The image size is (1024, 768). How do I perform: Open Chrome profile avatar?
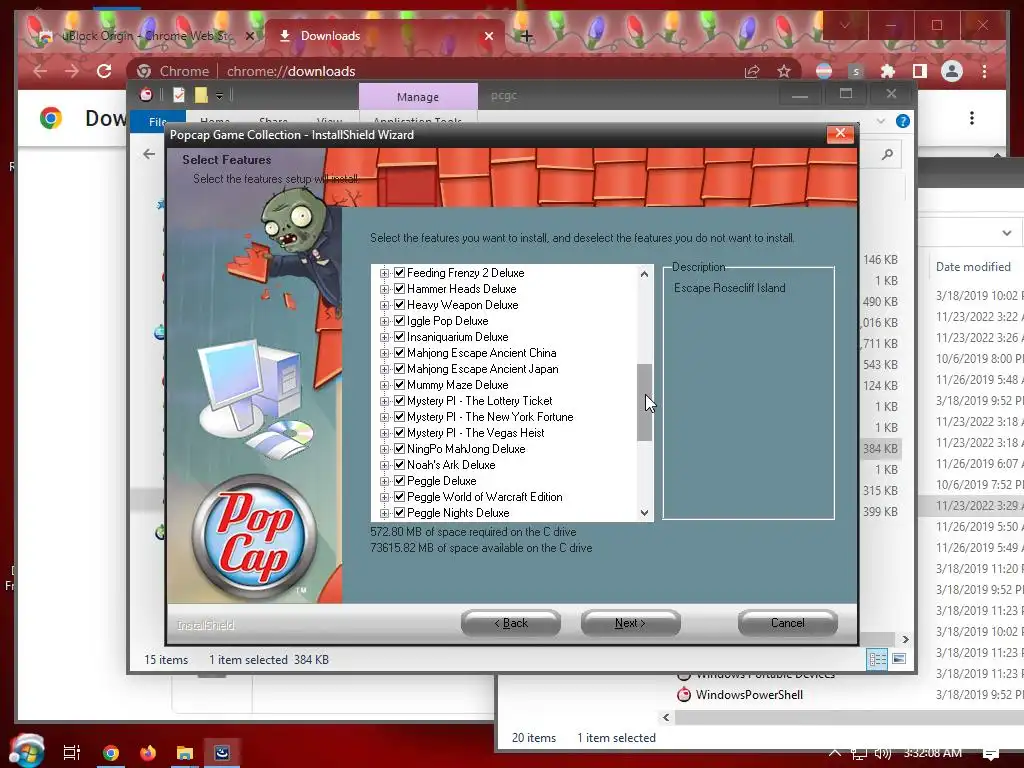pos(952,71)
